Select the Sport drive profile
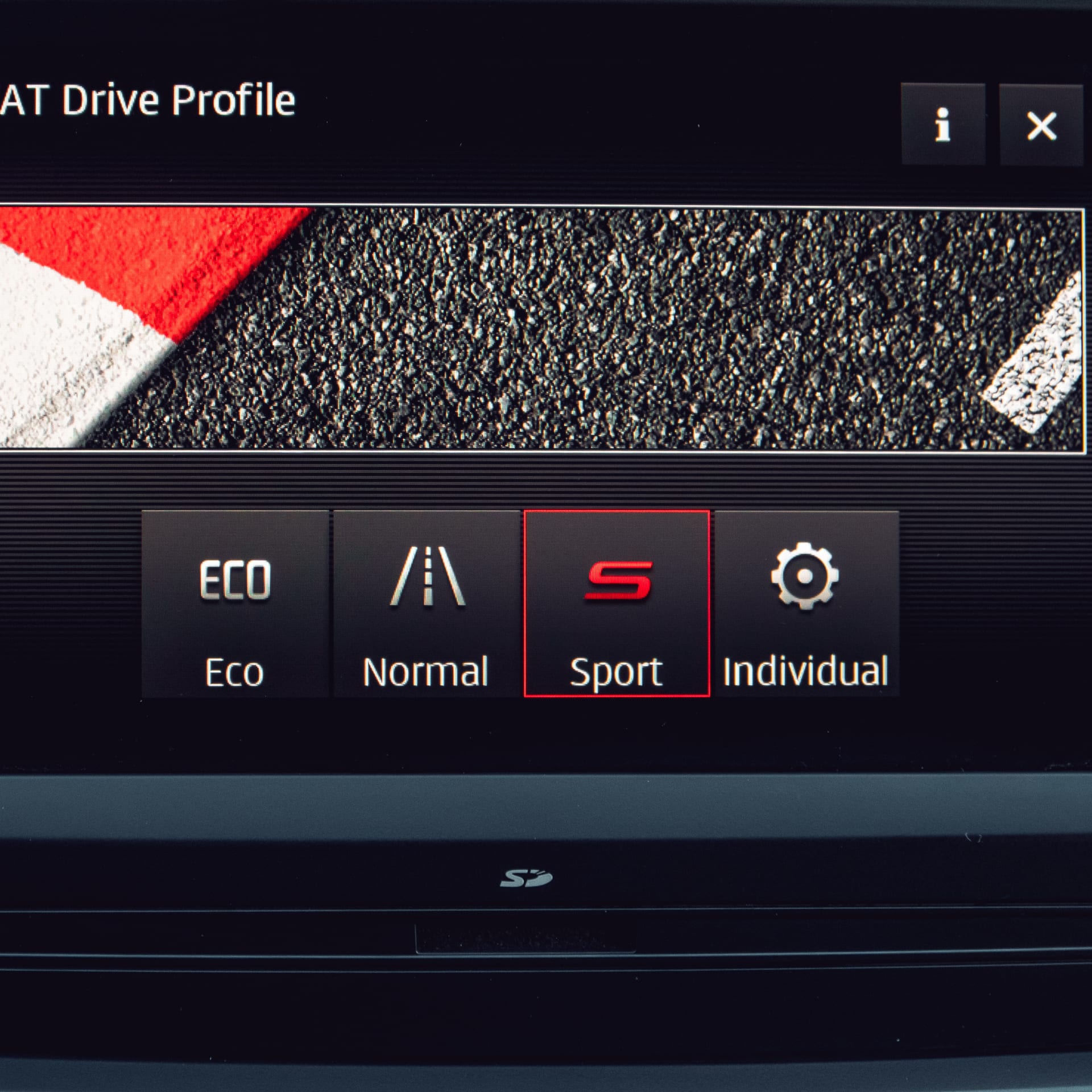This screenshot has height=1092, width=1092. click(617, 603)
